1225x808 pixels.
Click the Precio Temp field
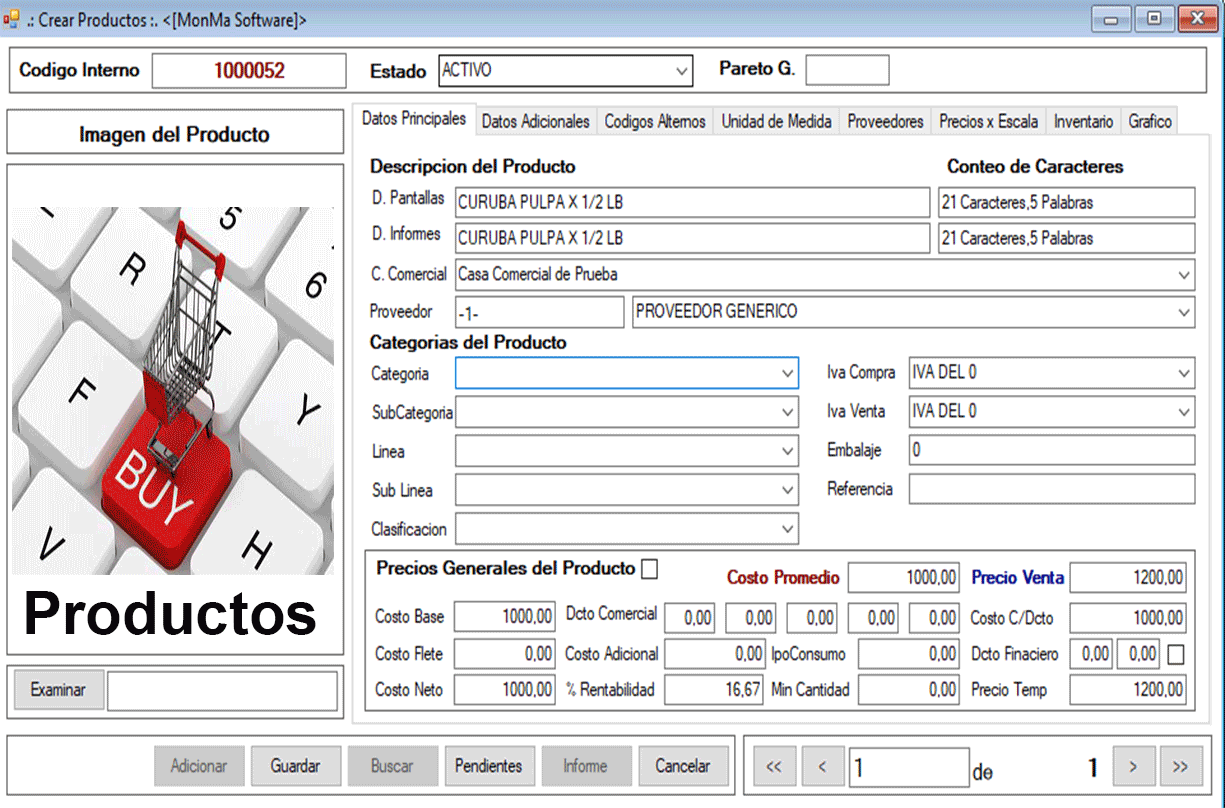coord(1128,690)
